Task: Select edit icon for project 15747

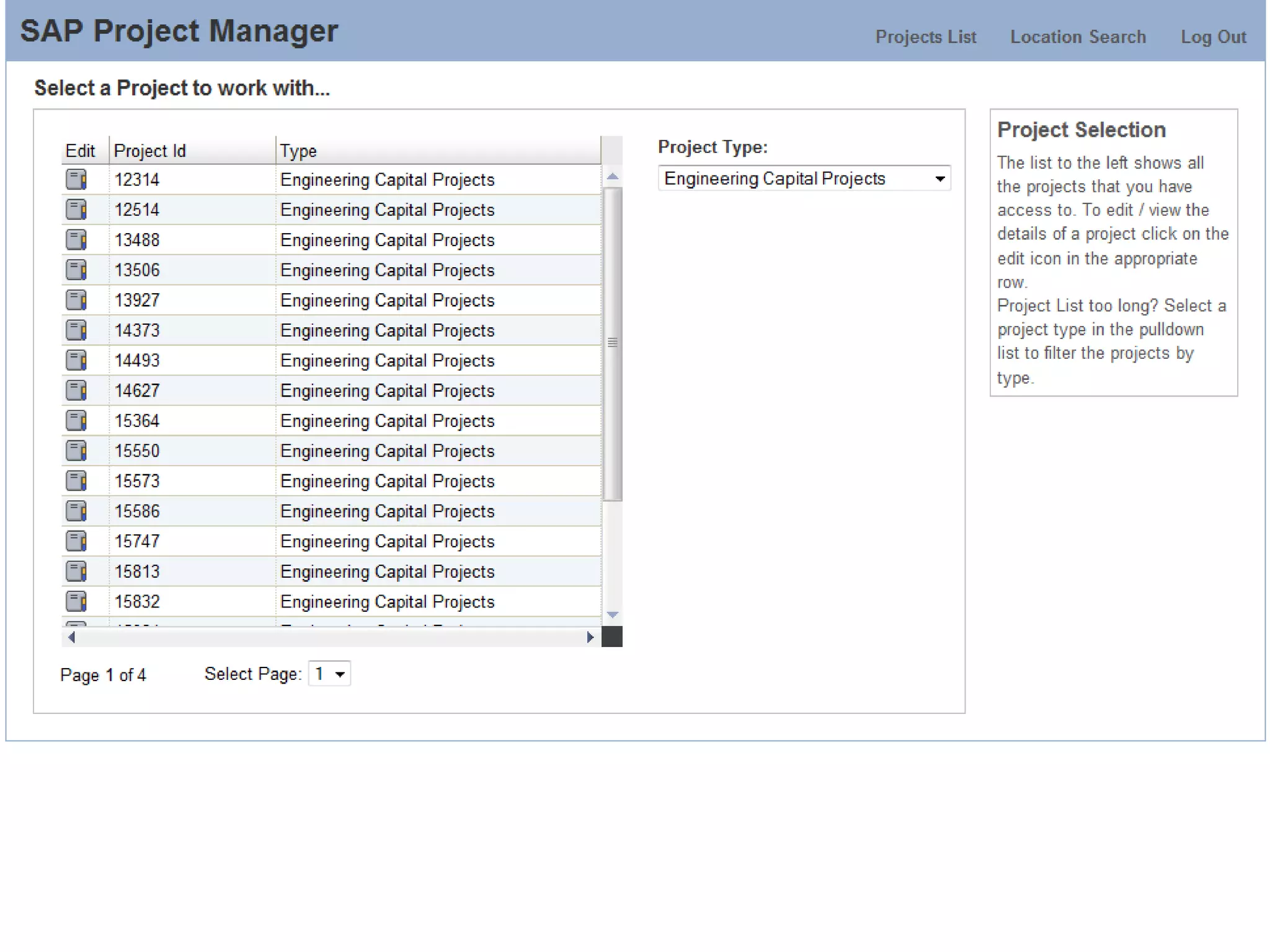Action: pyautogui.click(x=76, y=541)
